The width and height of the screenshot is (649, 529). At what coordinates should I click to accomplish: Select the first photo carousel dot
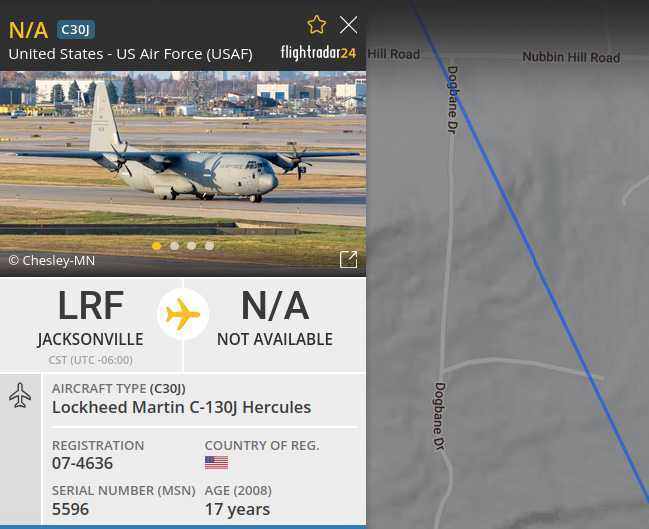pyautogui.click(x=156, y=246)
